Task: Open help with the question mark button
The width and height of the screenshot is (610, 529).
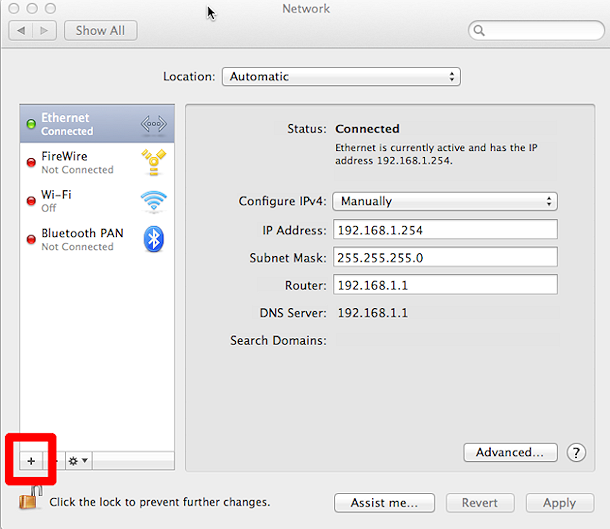Action: click(x=575, y=452)
